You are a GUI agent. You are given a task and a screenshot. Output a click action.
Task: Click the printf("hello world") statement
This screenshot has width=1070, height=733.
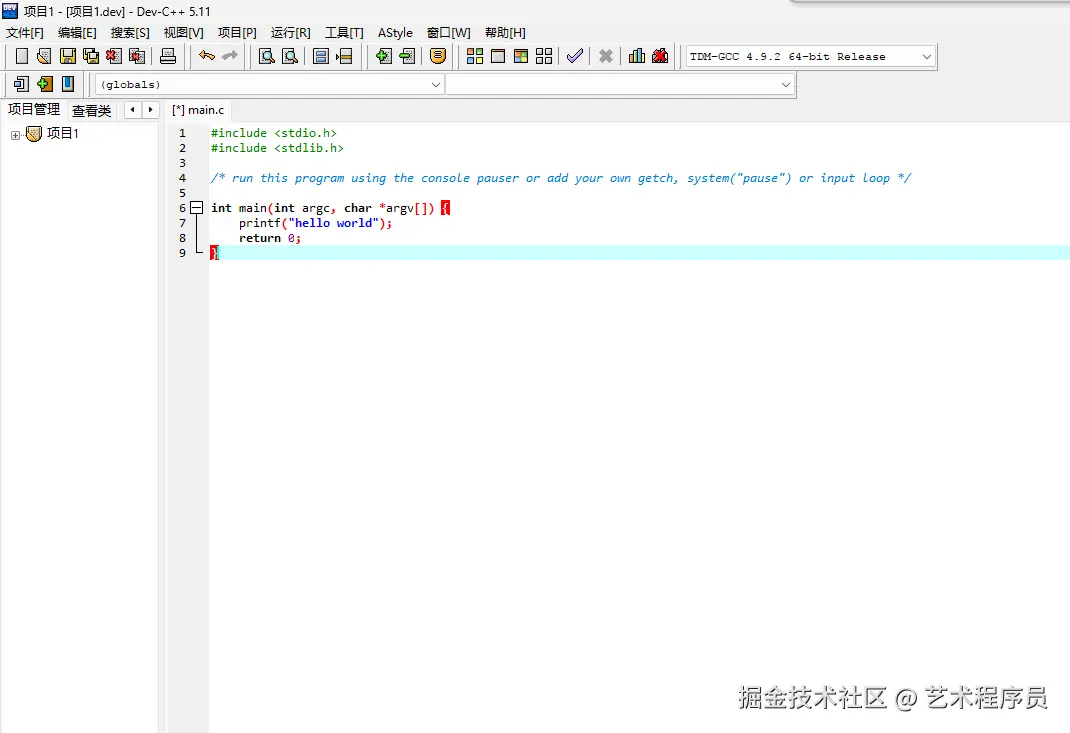(x=315, y=223)
